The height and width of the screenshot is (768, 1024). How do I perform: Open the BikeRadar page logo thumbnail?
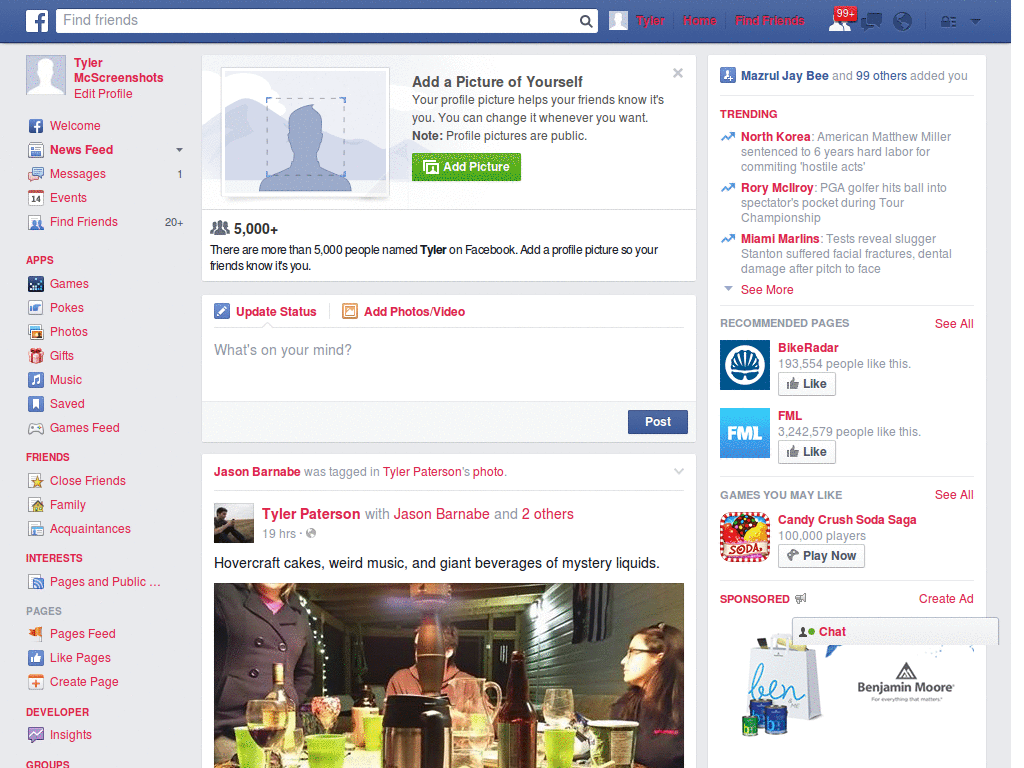[x=745, y=365]
